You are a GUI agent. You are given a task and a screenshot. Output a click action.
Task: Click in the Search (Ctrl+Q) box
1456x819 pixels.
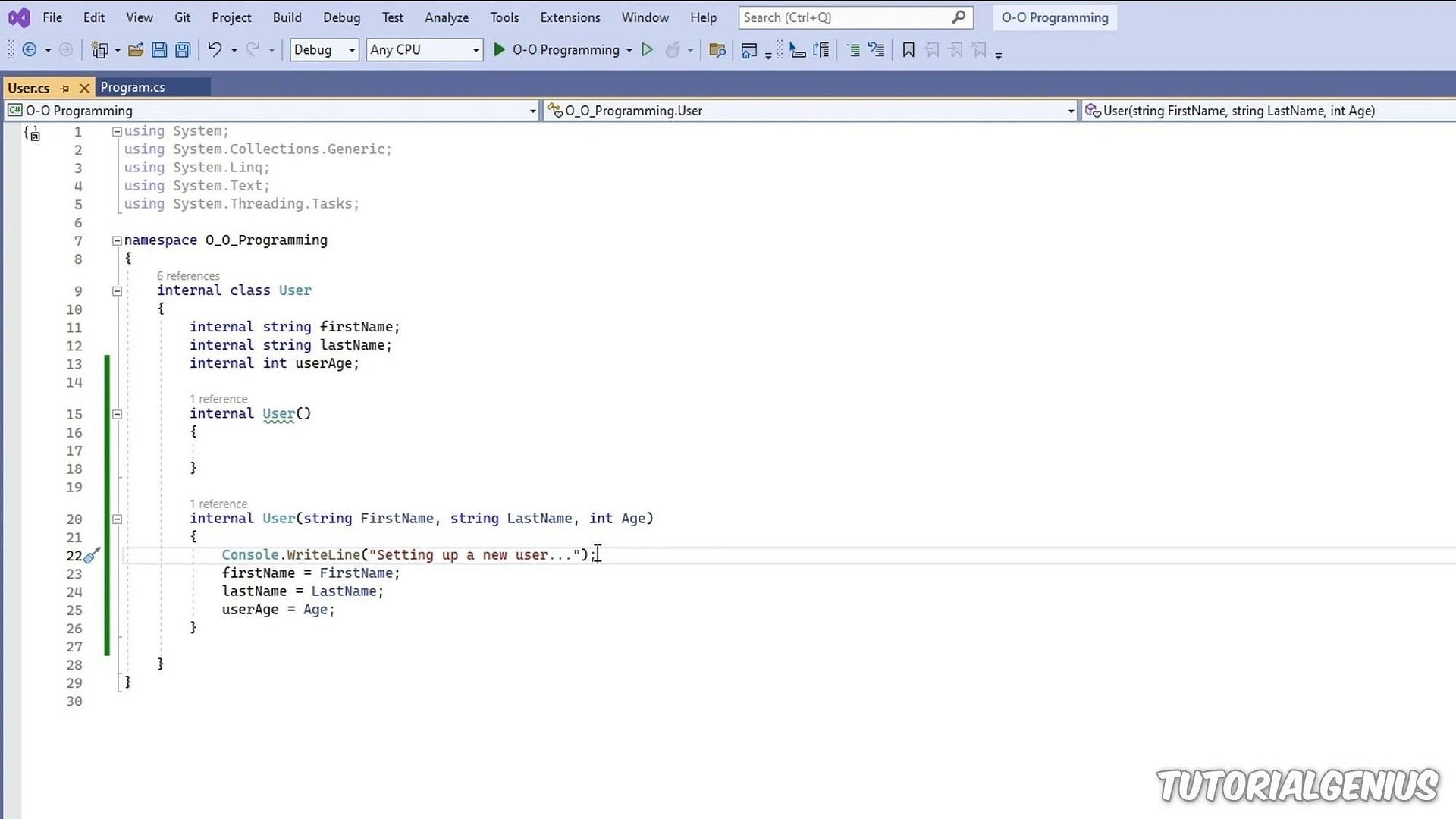tap(842, 17)
